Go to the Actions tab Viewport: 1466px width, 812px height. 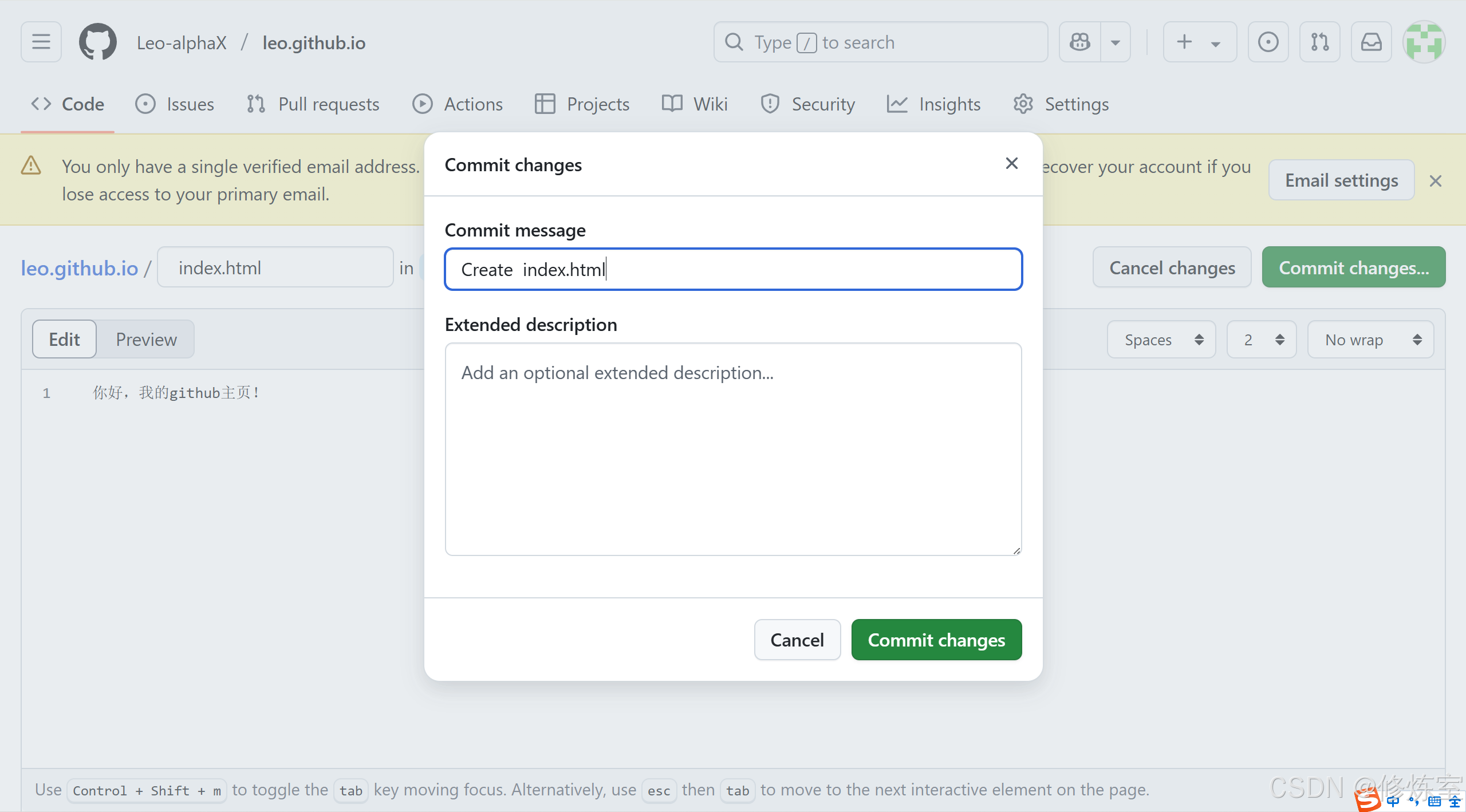point(458,104)
